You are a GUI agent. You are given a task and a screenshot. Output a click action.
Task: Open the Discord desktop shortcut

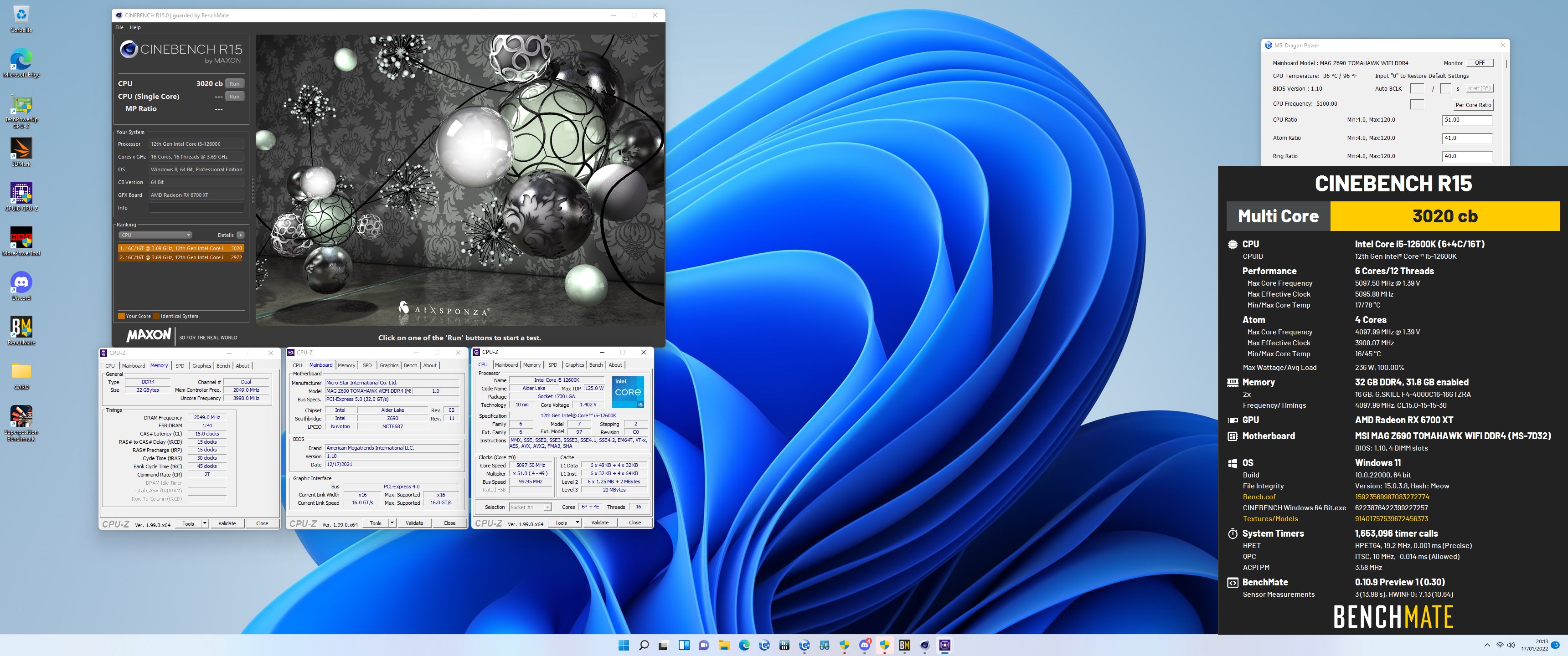click(21, 286)
